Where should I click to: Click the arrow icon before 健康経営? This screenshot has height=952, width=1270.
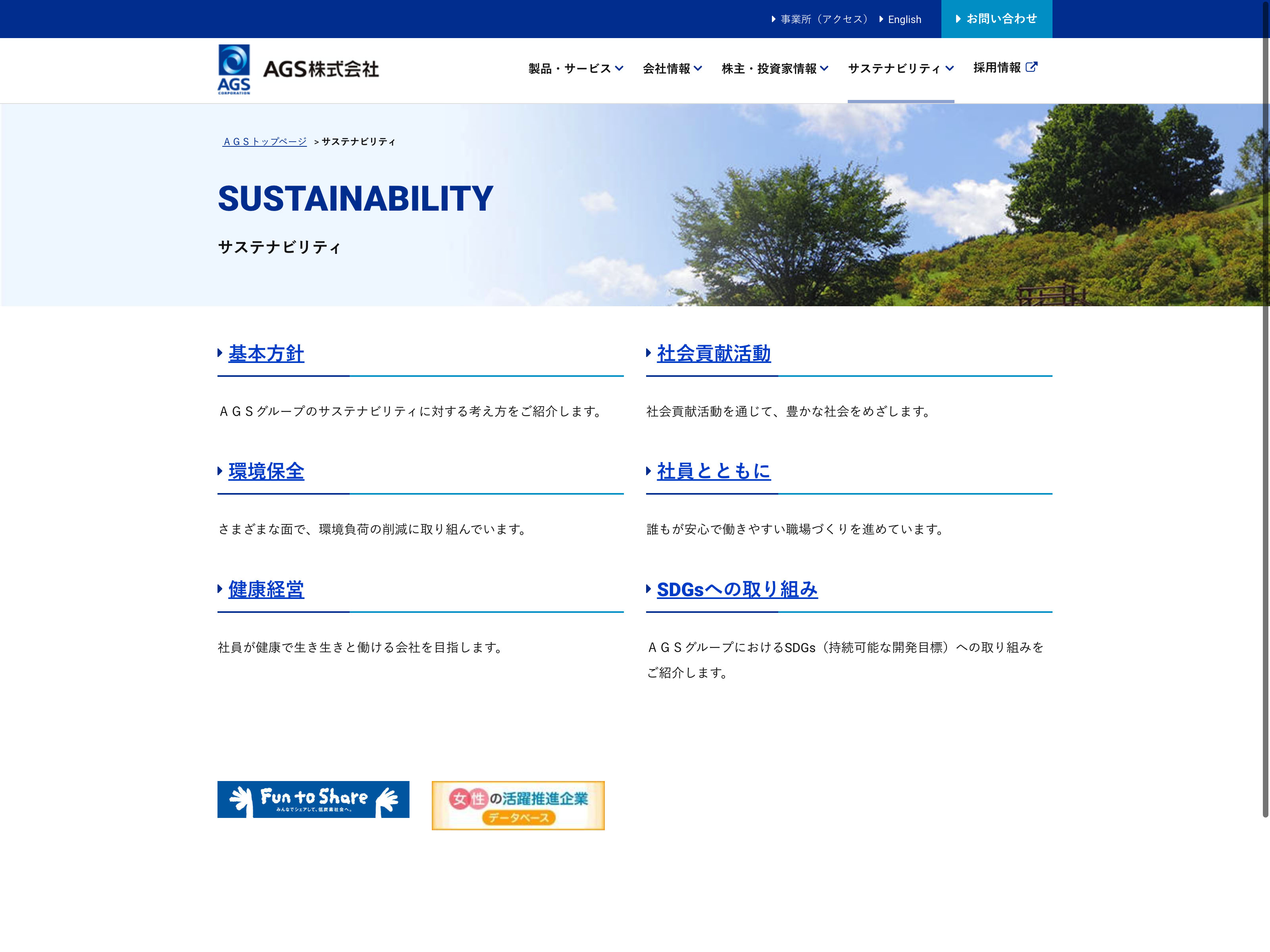tap(220, 589)
